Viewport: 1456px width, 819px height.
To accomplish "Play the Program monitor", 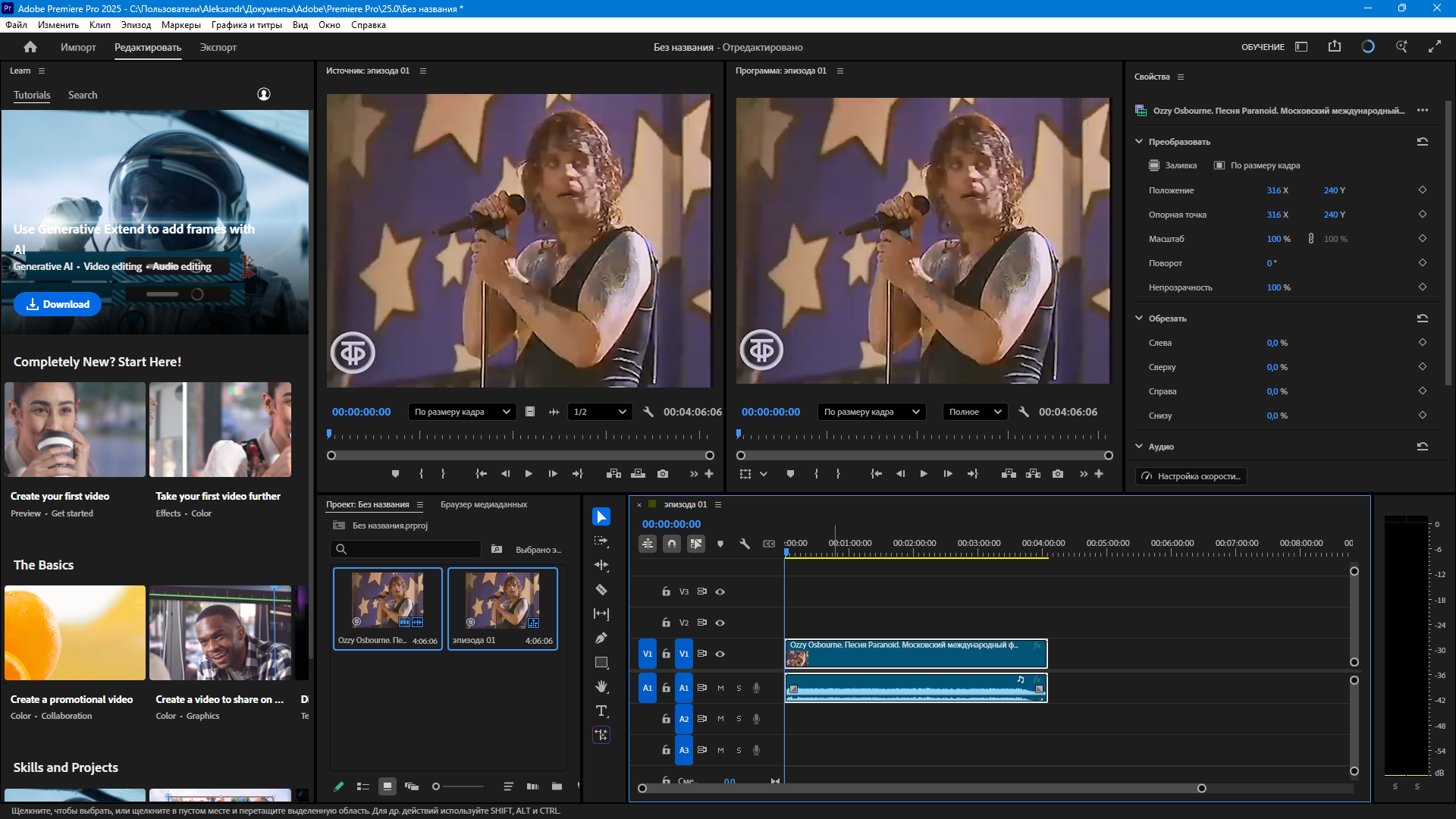I will (924, 474).
